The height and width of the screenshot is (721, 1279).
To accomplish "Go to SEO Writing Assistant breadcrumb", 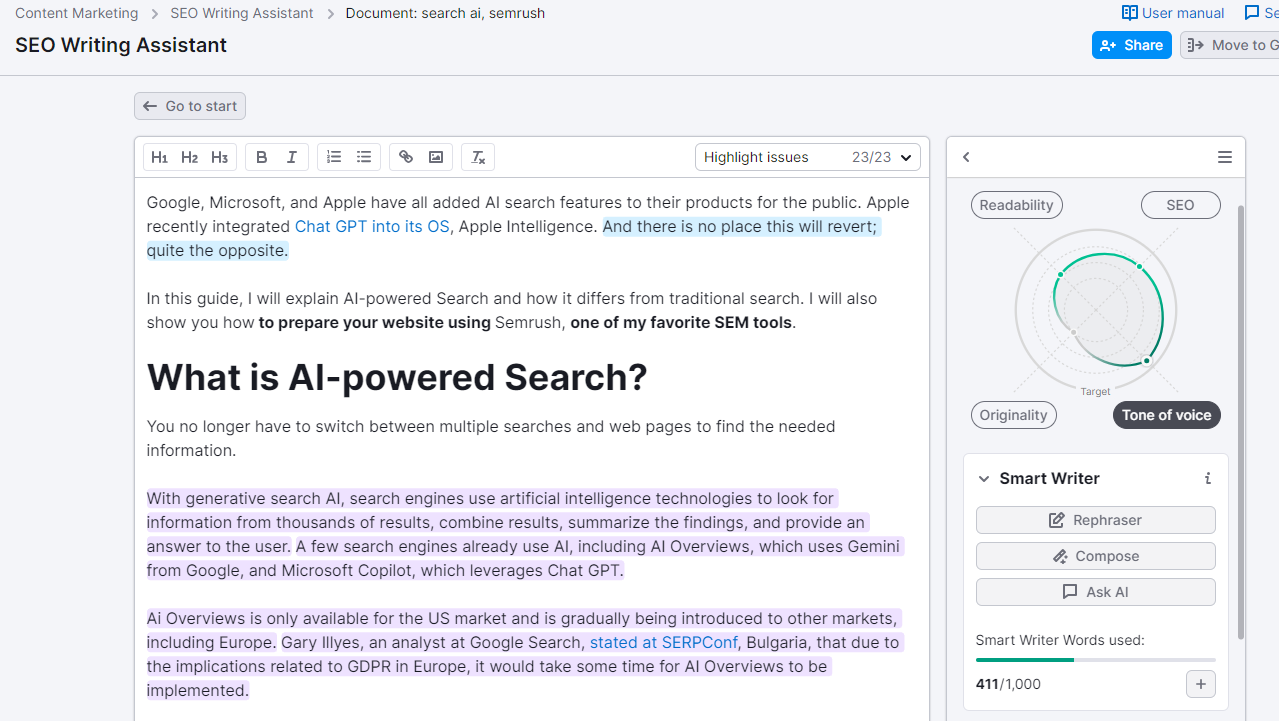I will point(242,13).
